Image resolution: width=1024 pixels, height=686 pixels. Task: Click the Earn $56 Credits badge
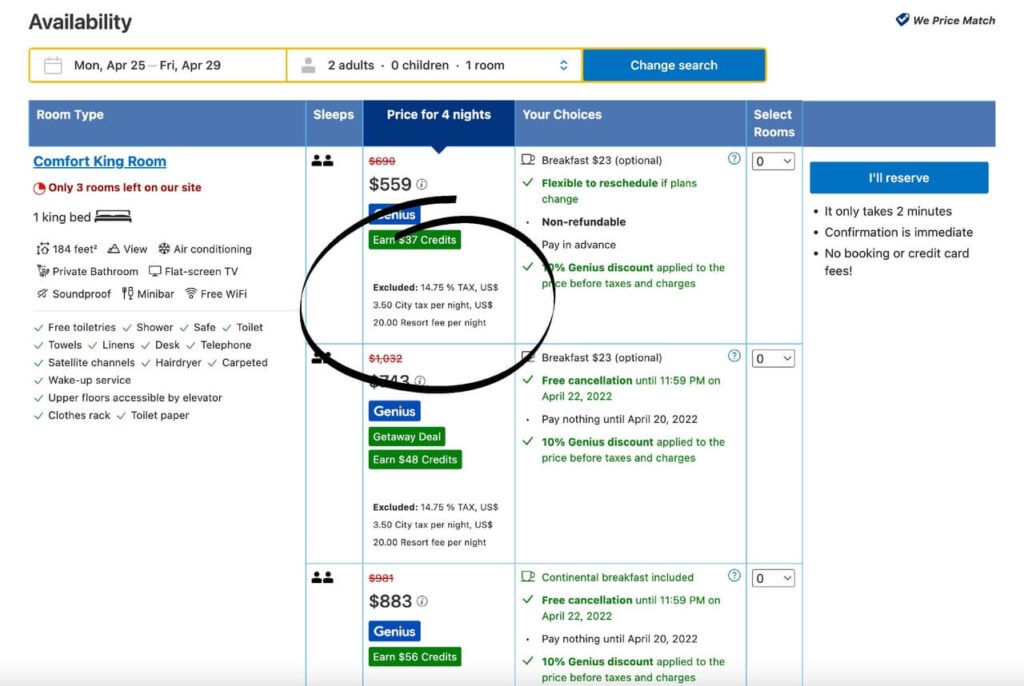click(x=415, y=657)
